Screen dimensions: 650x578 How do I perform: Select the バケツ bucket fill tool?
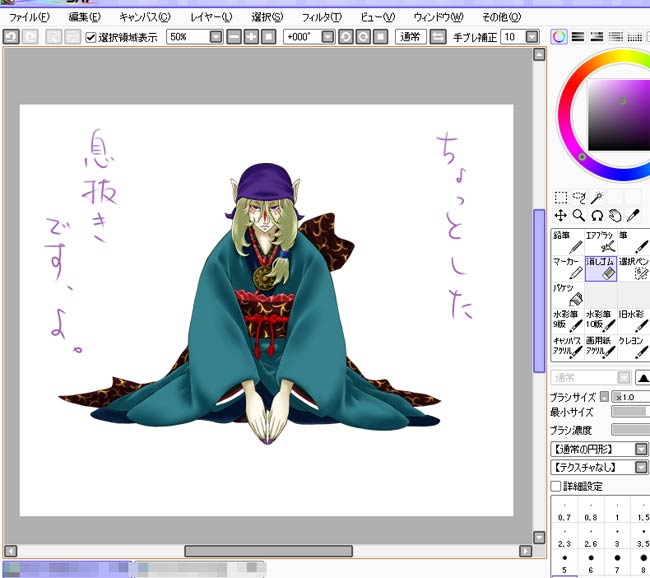[568, 294]
